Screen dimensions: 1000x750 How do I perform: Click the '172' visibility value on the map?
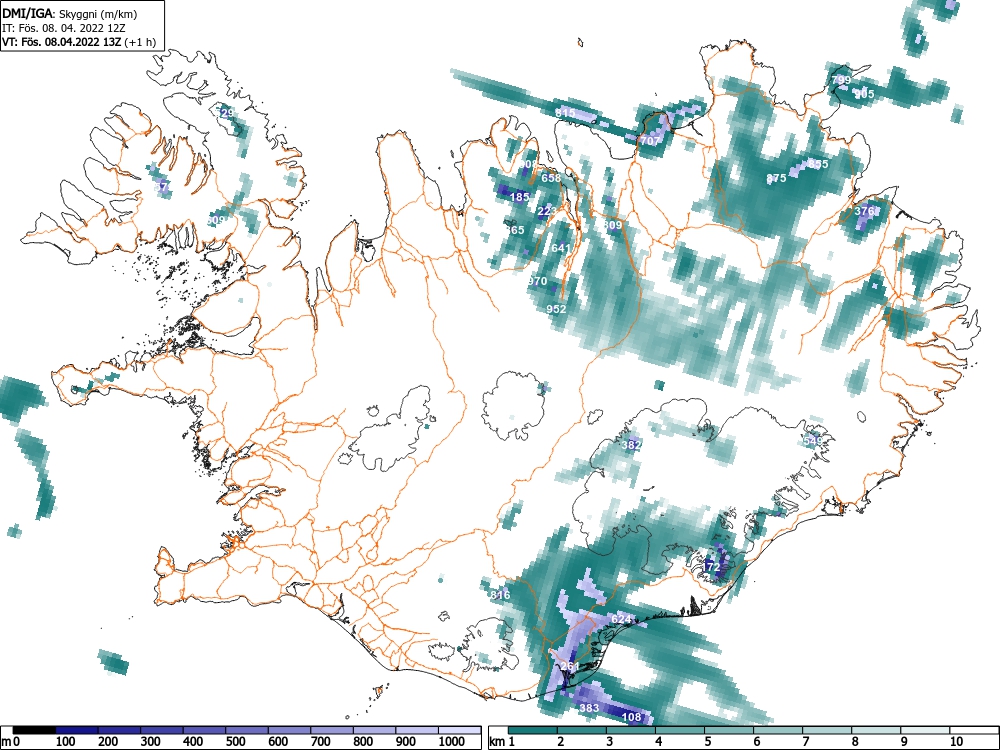[712, 567]
